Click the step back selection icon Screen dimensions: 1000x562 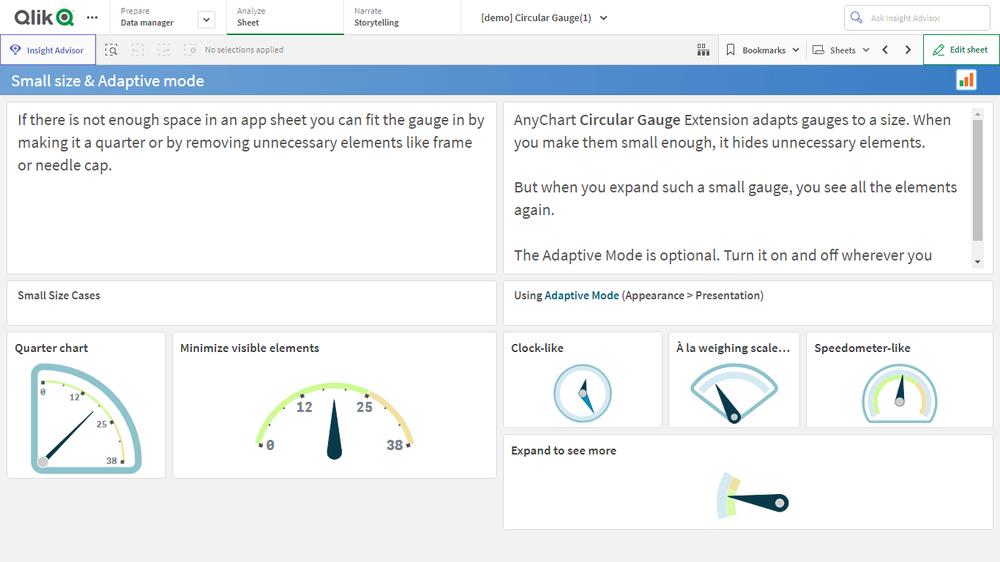coord(138,50)
